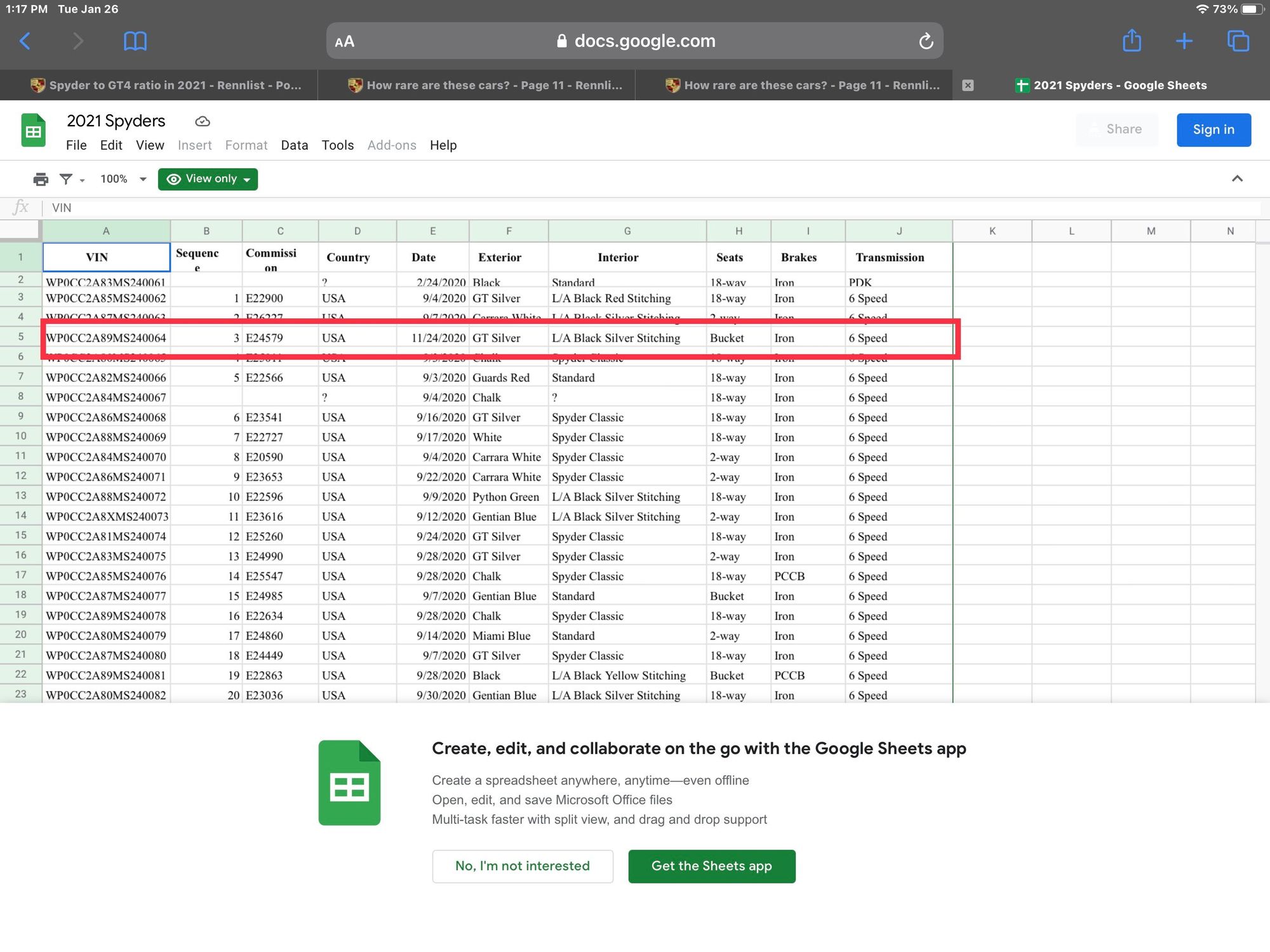Viewport: 1270px width, 952px height.
Task: Go back with the back arrow
Action: coord(25,41)
